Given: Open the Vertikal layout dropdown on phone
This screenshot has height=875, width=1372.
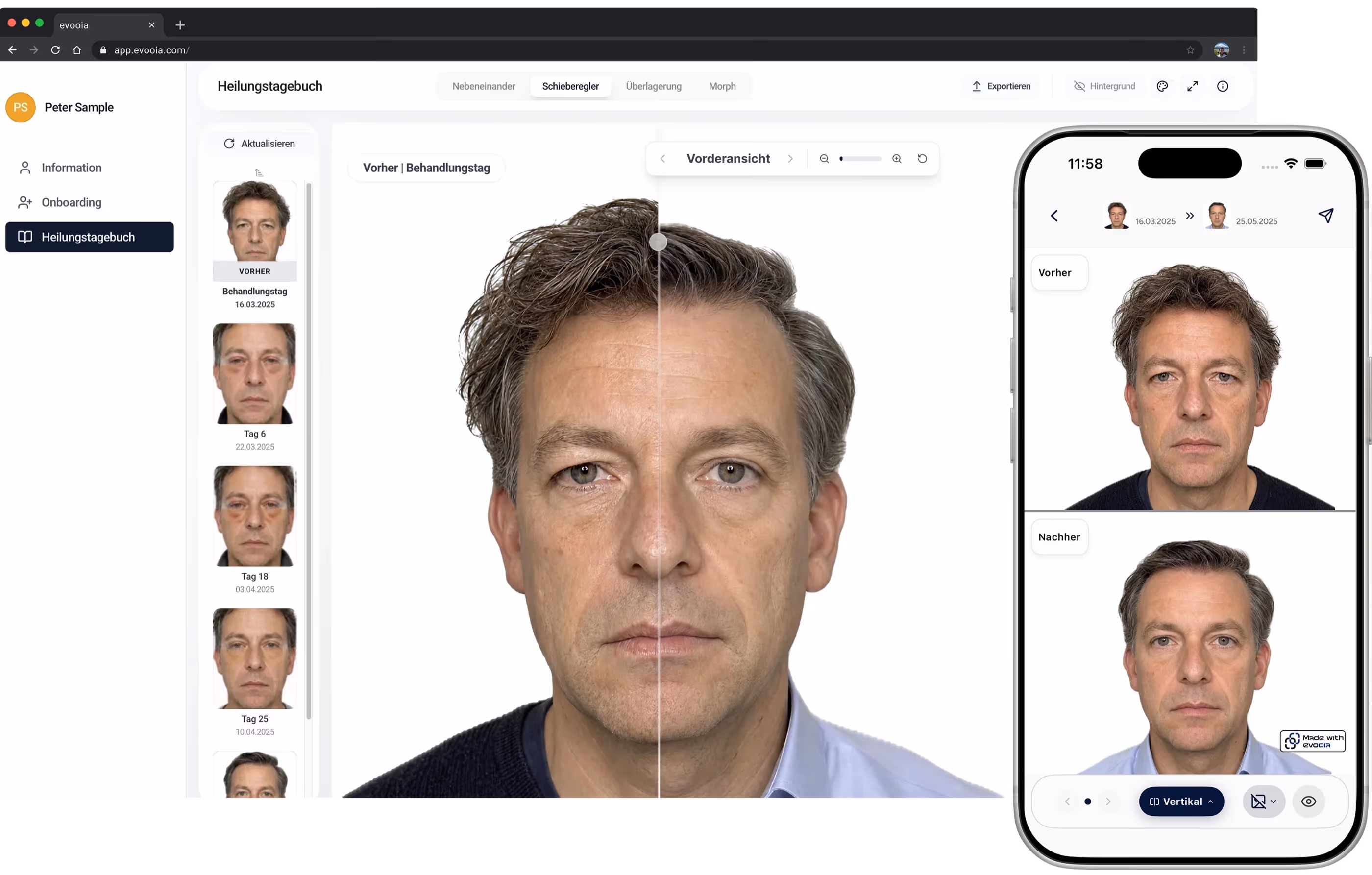Looking at the screenshot, I should 1181,802.
